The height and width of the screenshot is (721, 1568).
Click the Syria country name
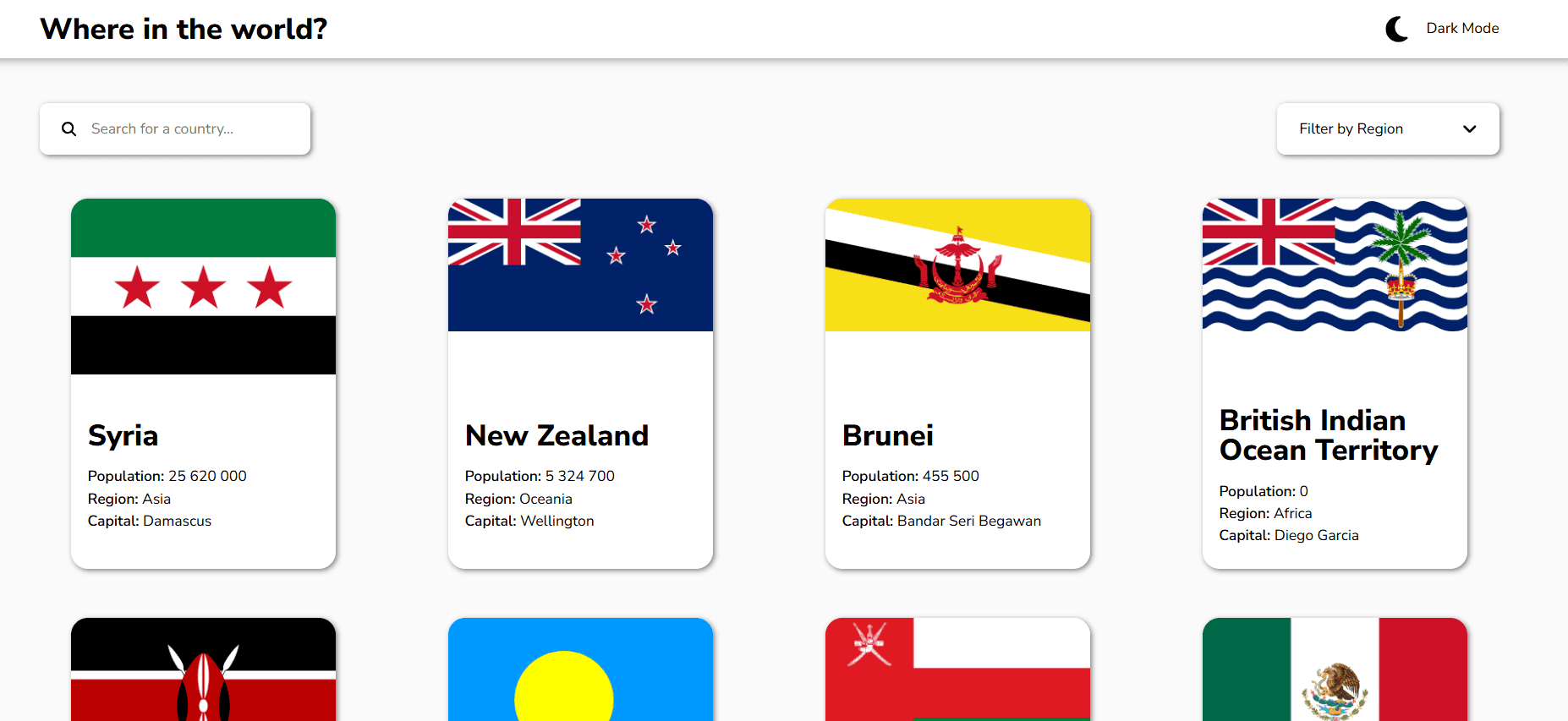point(123,436)
